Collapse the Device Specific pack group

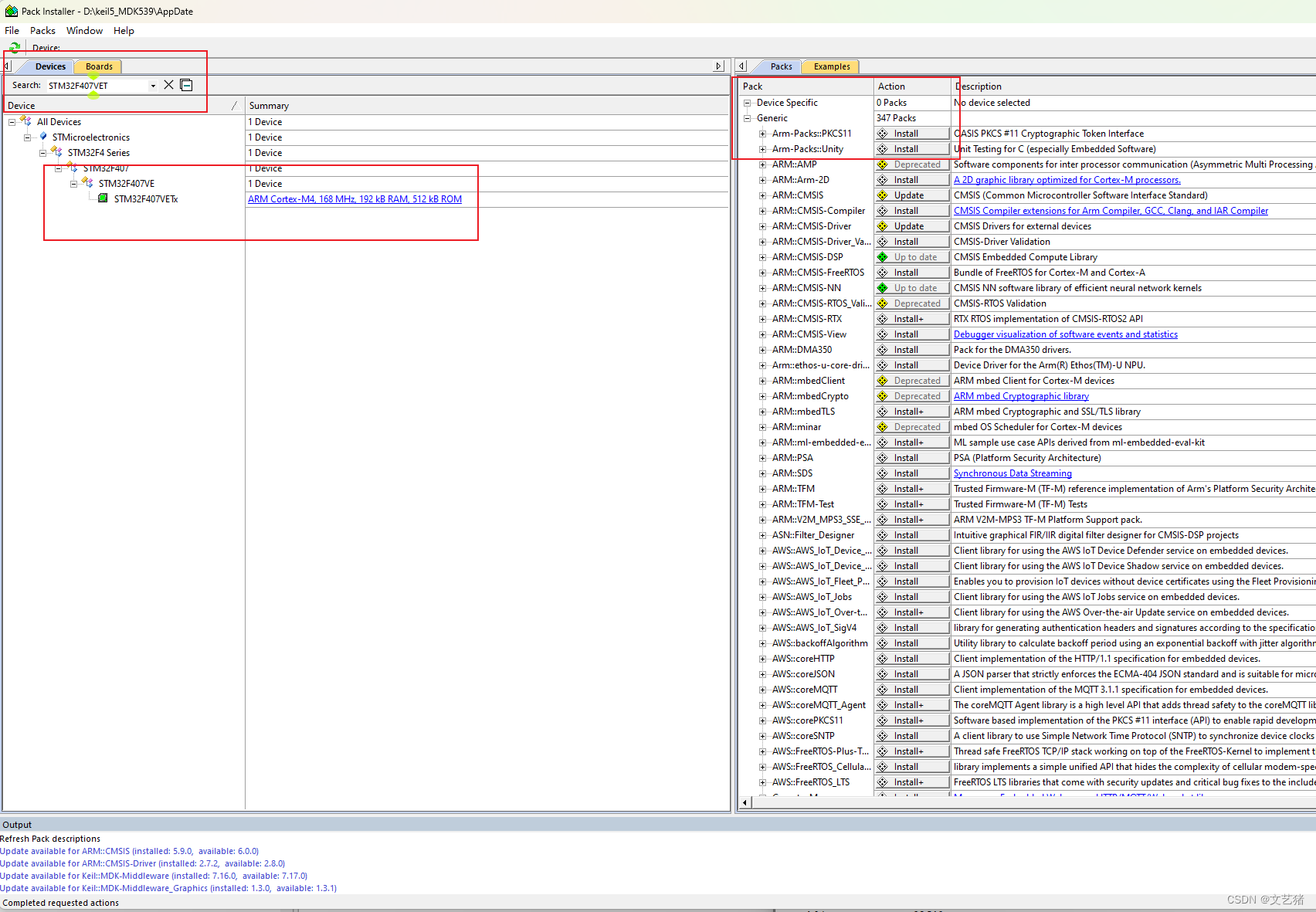(747, 103)
